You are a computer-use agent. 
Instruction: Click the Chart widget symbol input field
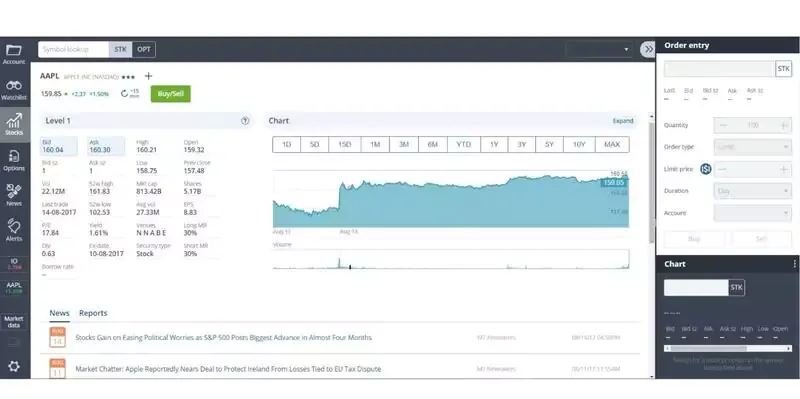[696, 288]
